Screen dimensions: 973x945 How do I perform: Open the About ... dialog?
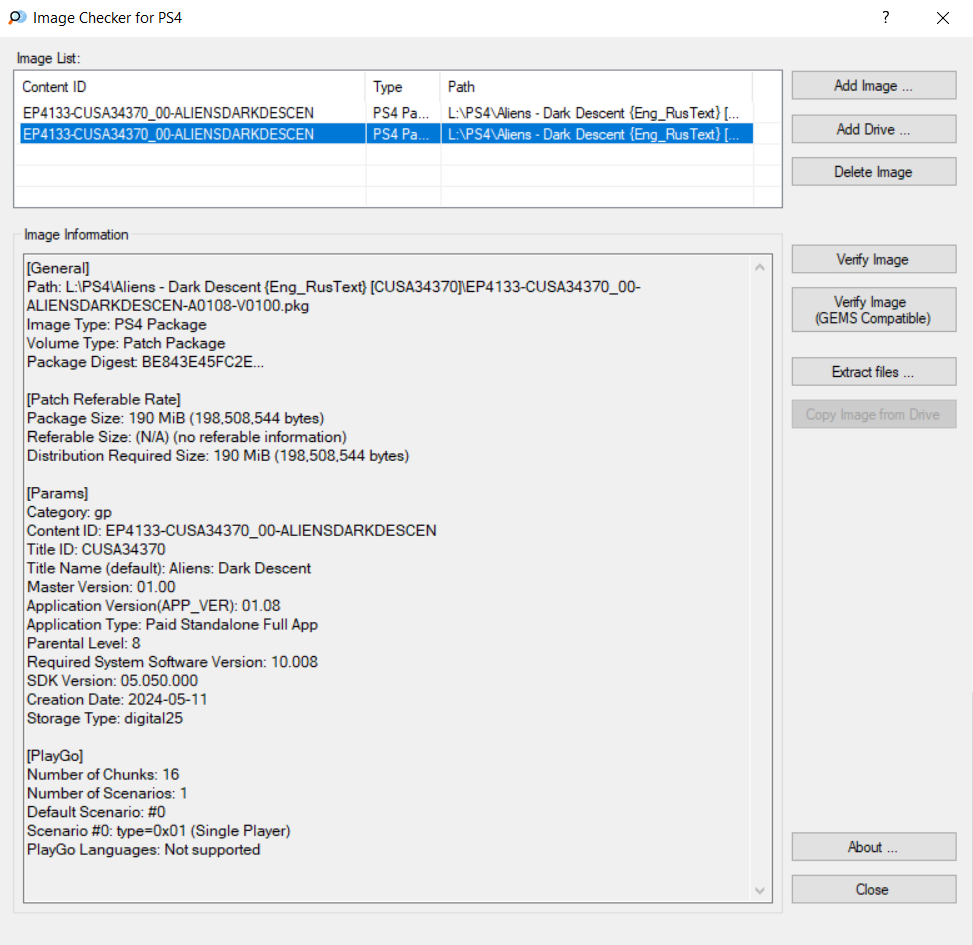[873, 847]
